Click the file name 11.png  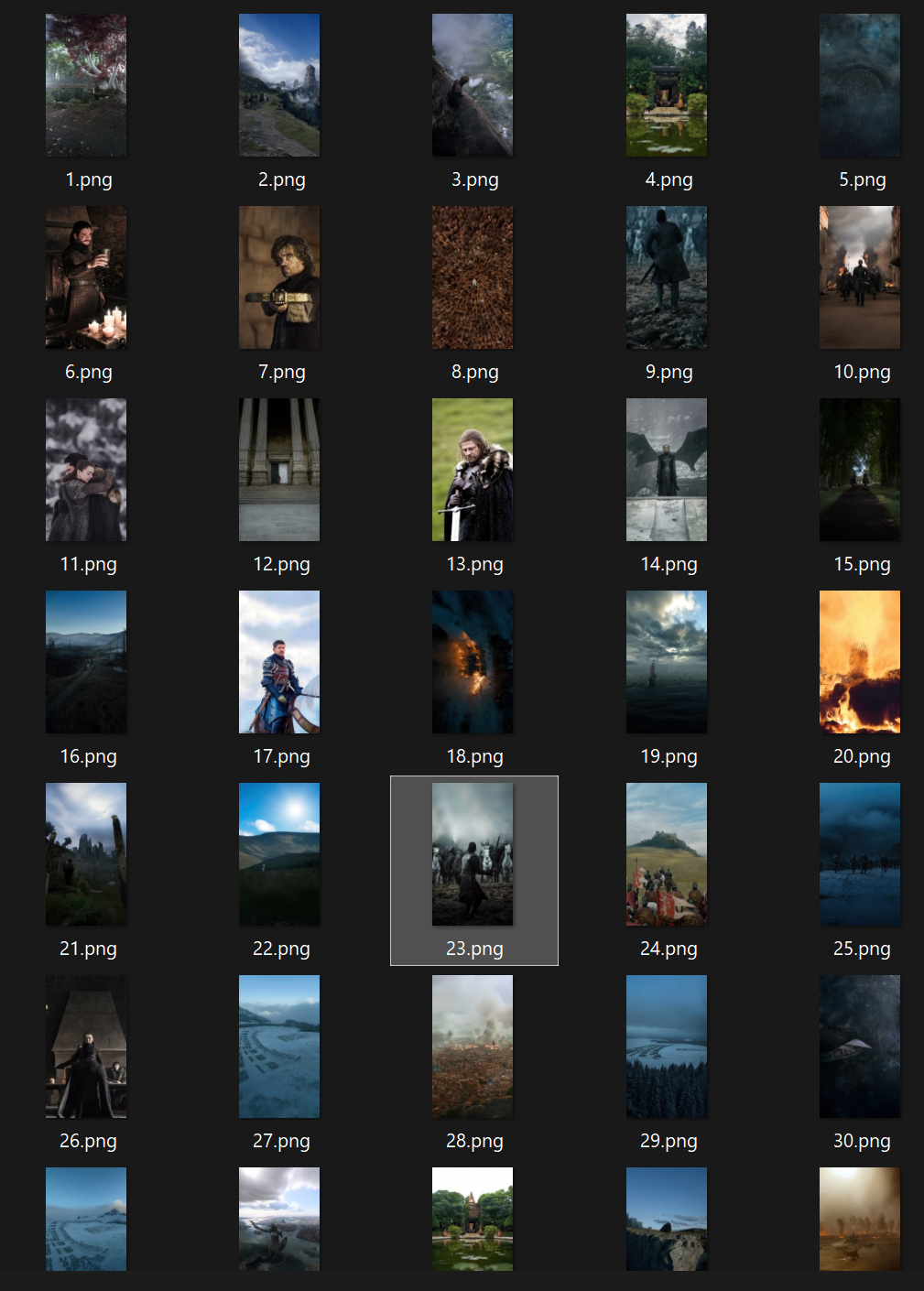tap(89, 565)
